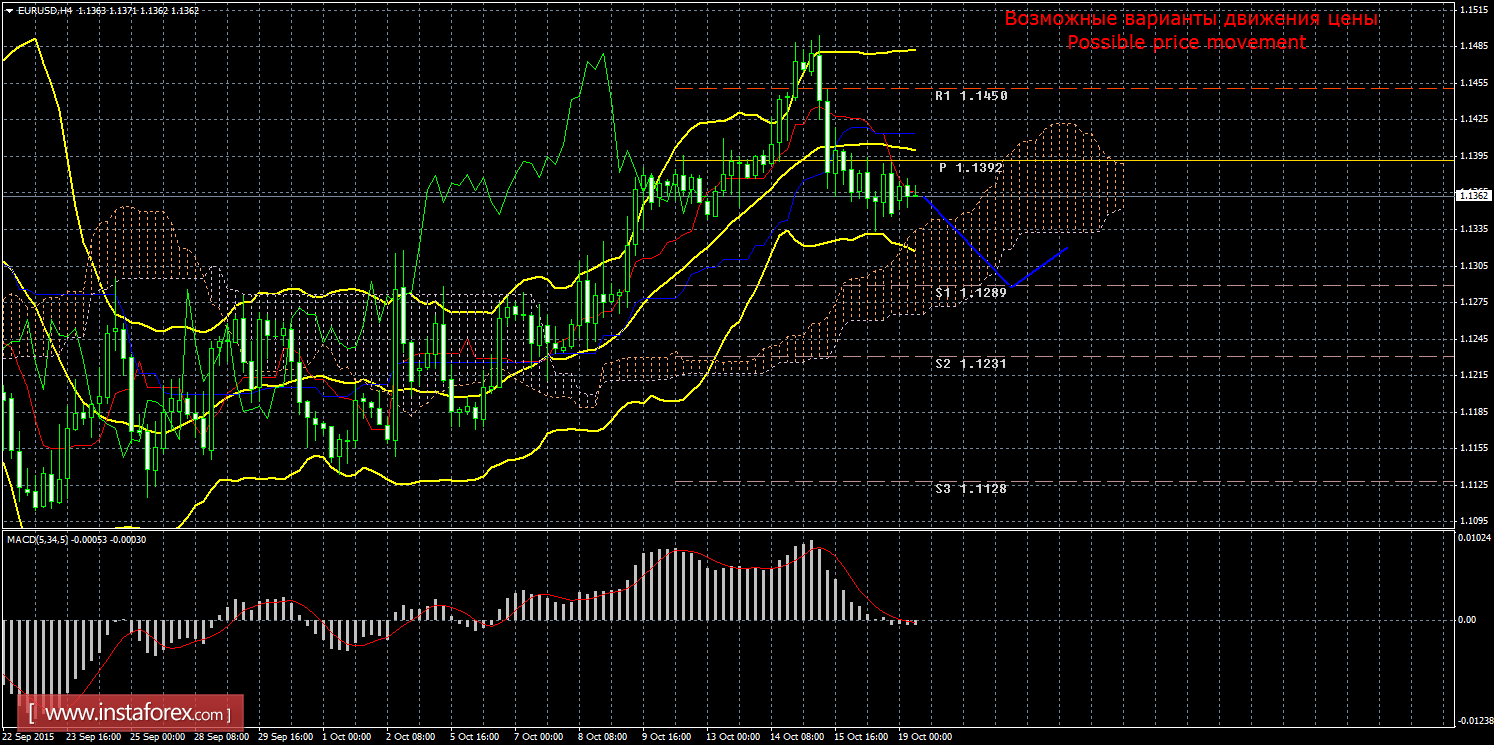This screenshot has height=745, width=1494.
Task: Click the red 'Possible price movement' text
Action: coord(1186,42)
